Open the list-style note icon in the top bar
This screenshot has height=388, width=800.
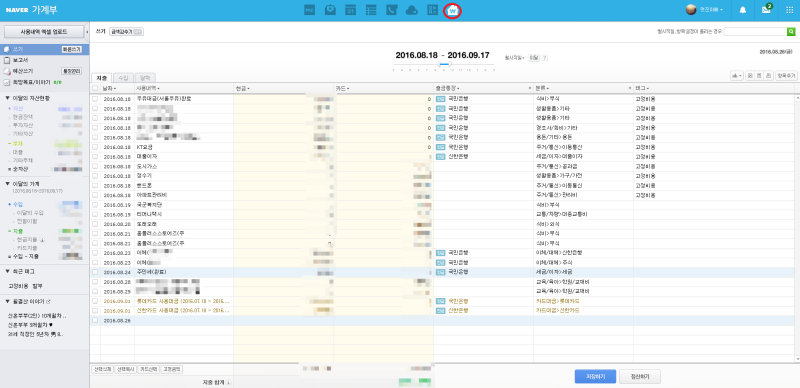coord(371,10)
